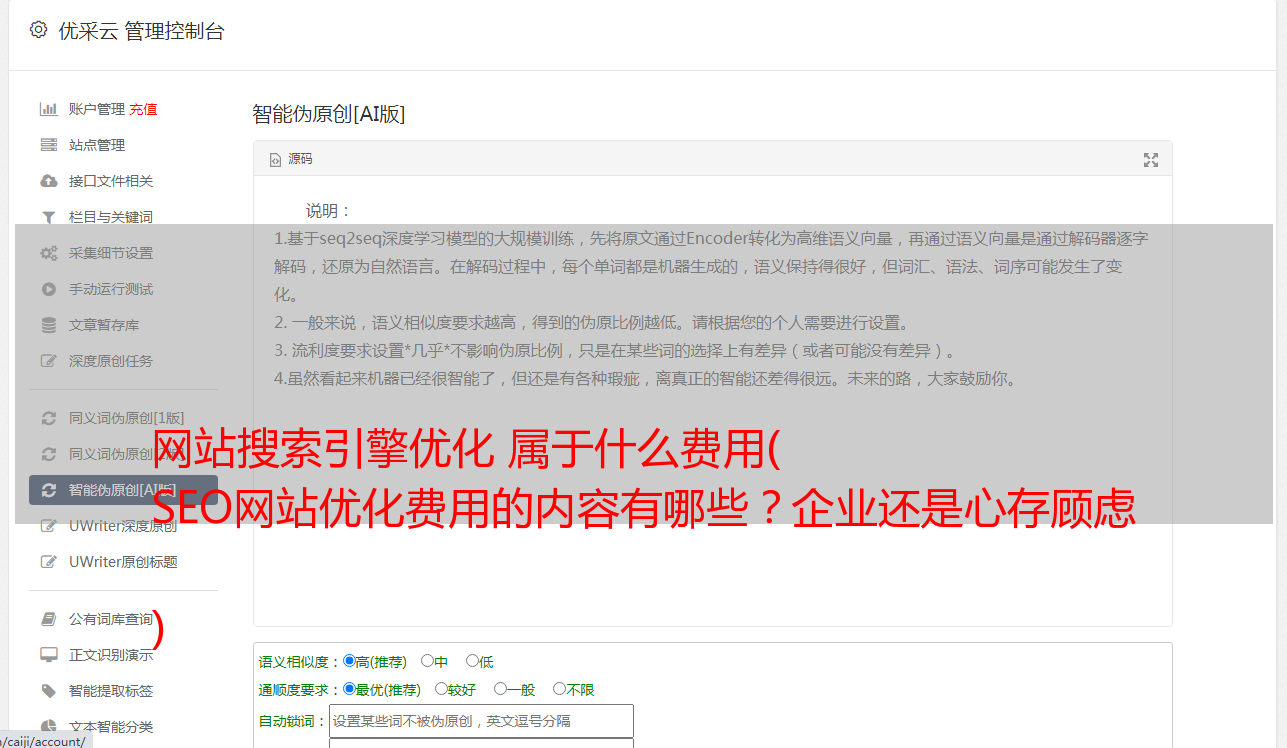This screenshot has width=1287, height=748.
Task: Select 语义相似度 低 radio option
Action: 472,661
